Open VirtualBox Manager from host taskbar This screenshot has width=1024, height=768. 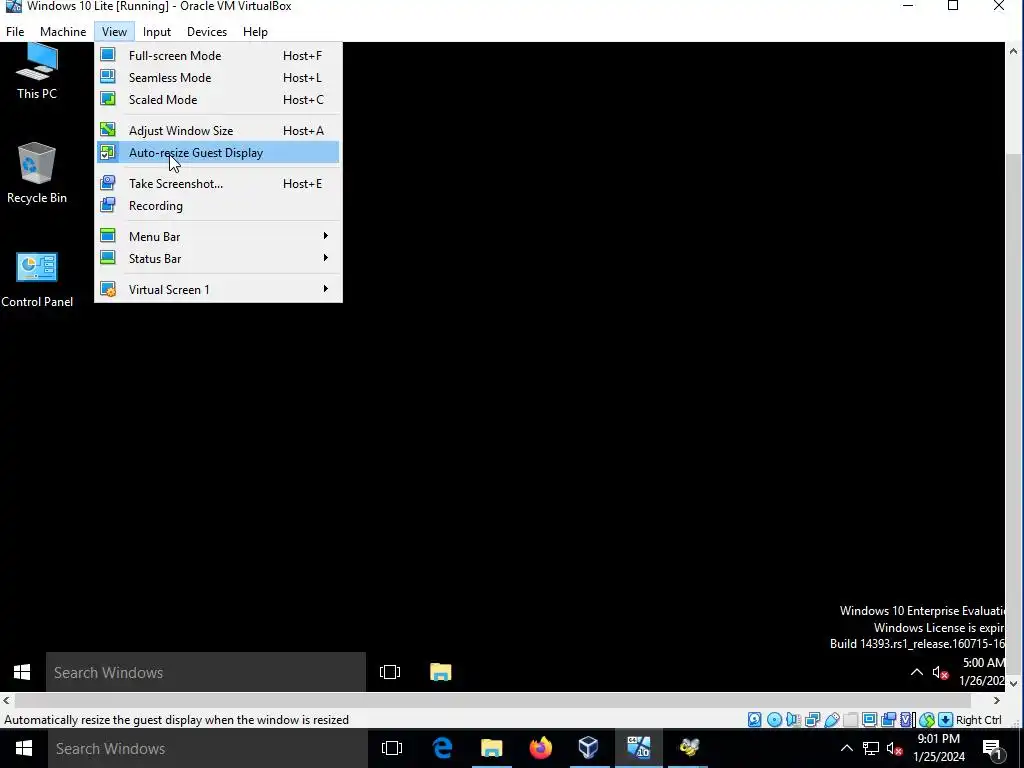[588, 748]
